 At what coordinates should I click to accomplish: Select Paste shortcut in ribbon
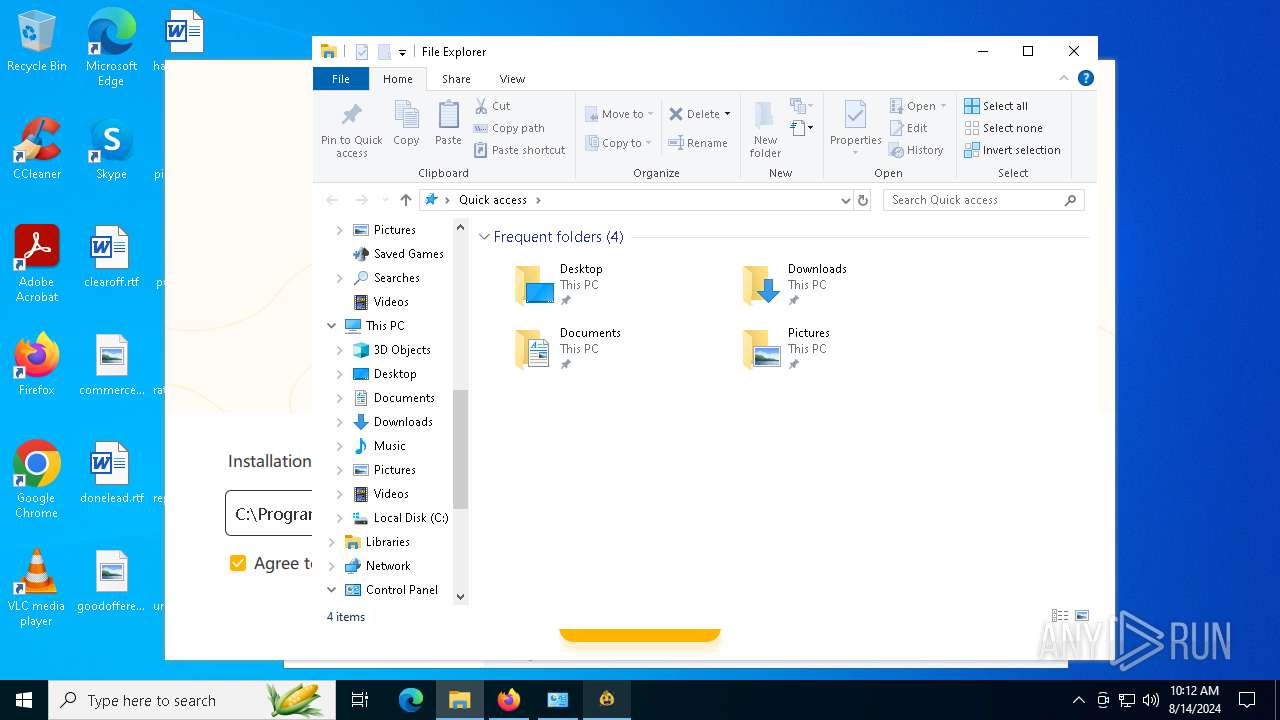(520, 150)
